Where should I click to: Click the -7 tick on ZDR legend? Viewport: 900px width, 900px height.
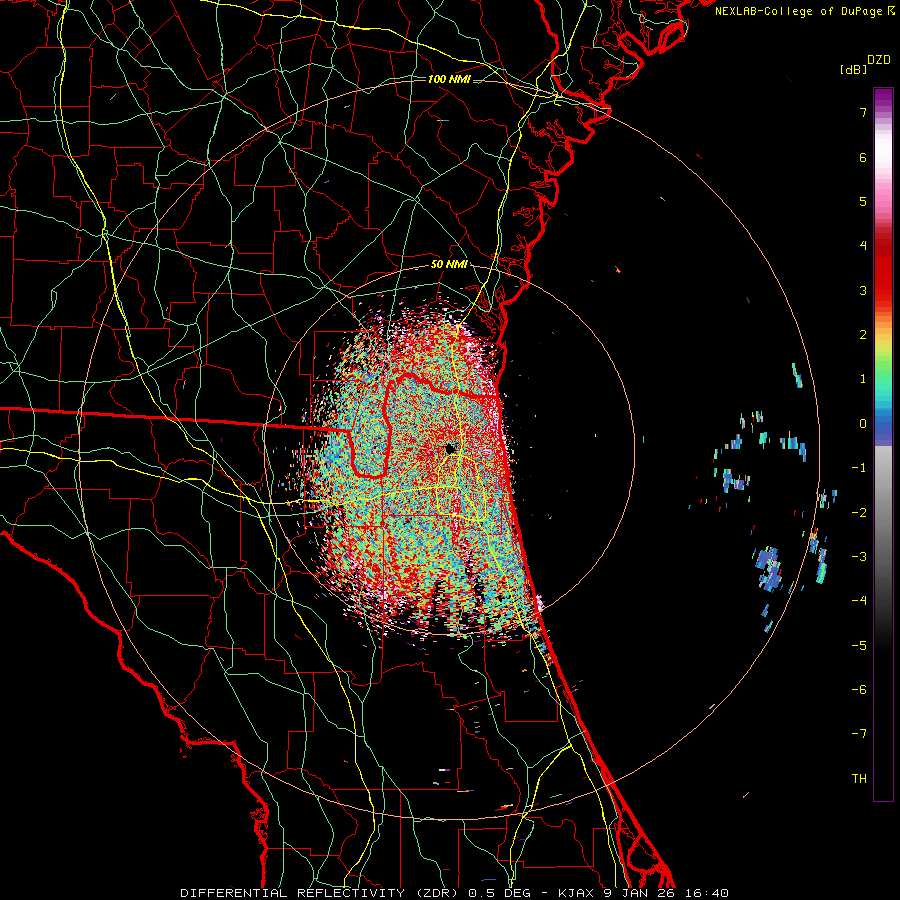[x=859, y=734]
